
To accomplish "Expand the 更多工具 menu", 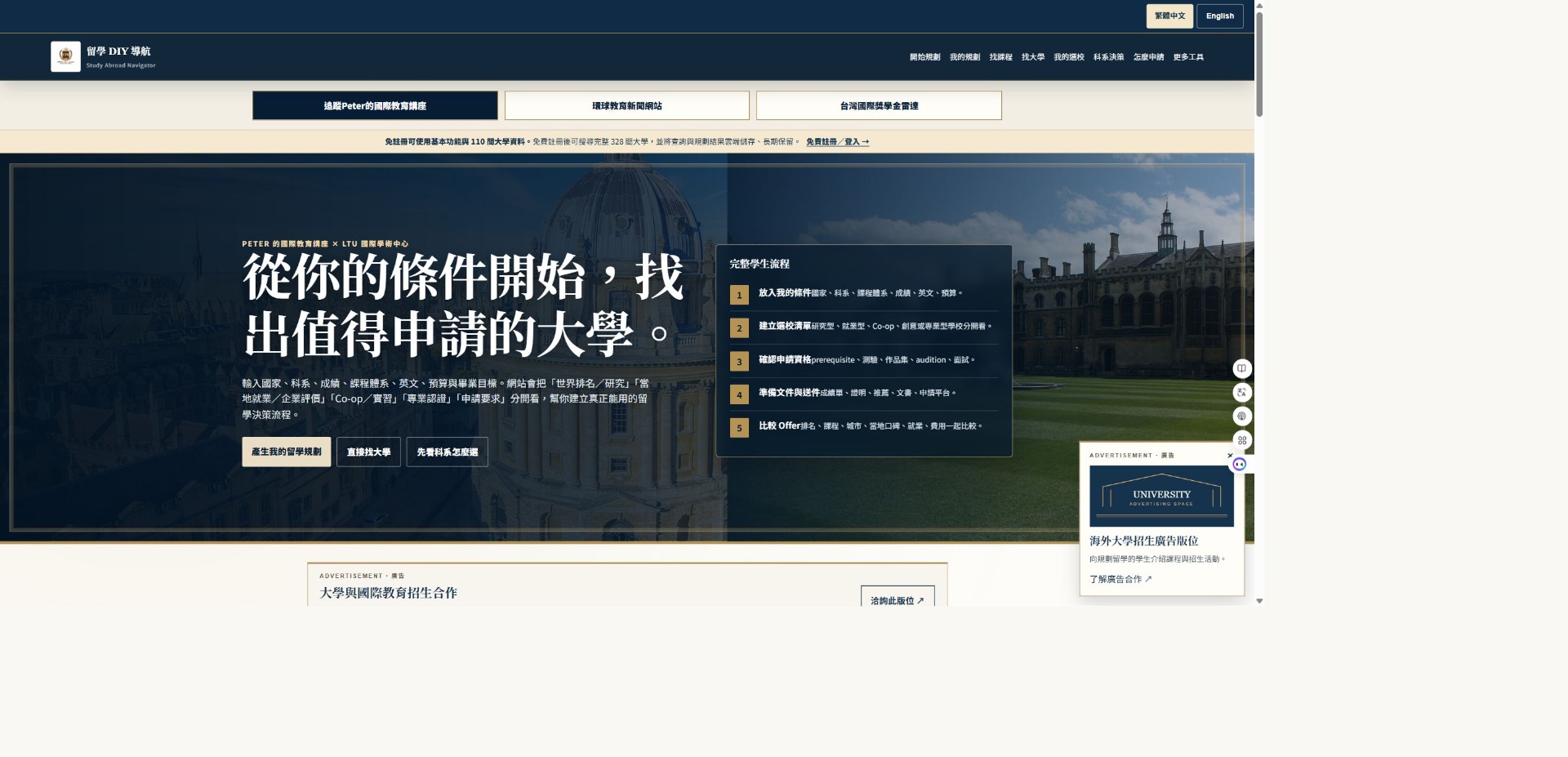I will [x=1188, y=57].
